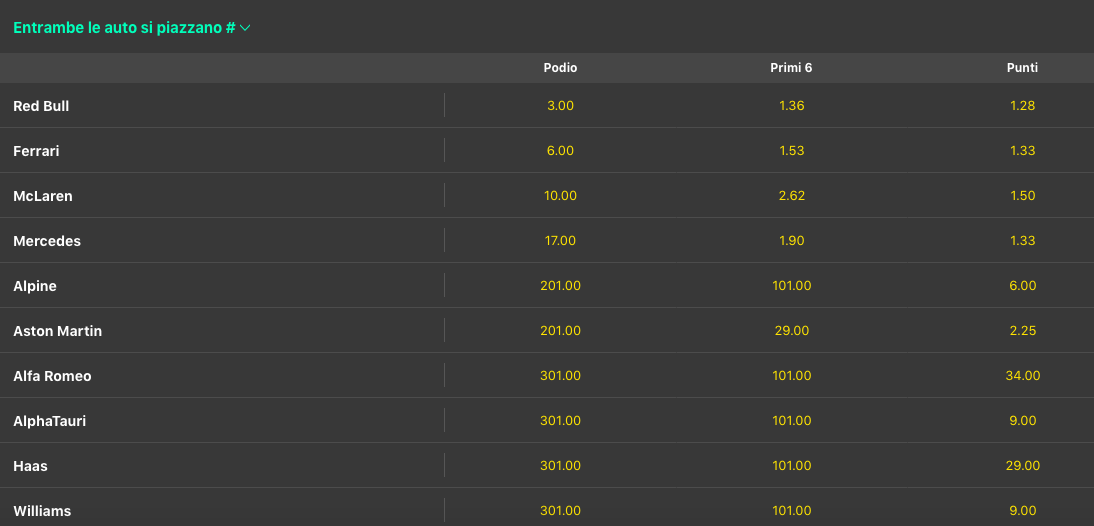Choose Alfa Romeo Punti odds 34.00
This screenshot has width=1094, height=526.
1022,376
